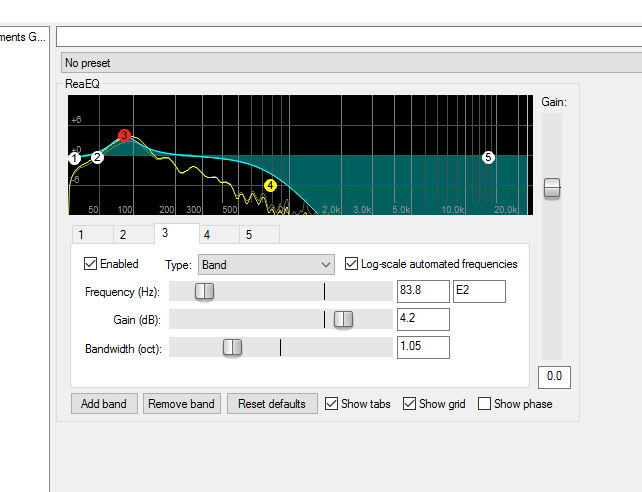
Task: Toggle the Enabled checkbox for band
Action: (x=90, y=264)
